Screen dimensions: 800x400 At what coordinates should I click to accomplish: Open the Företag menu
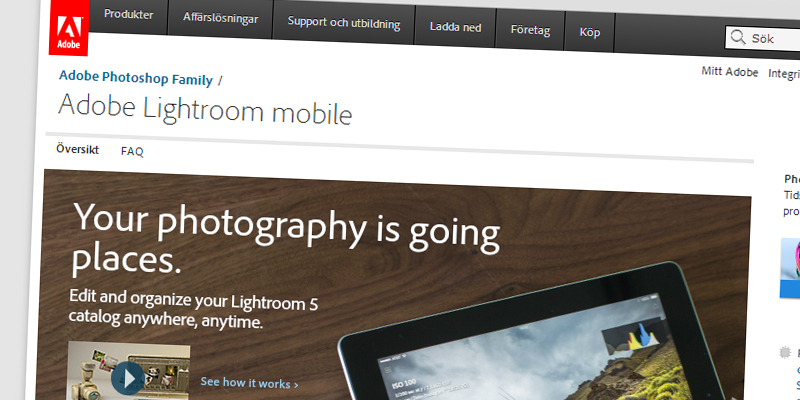point(530,30)
